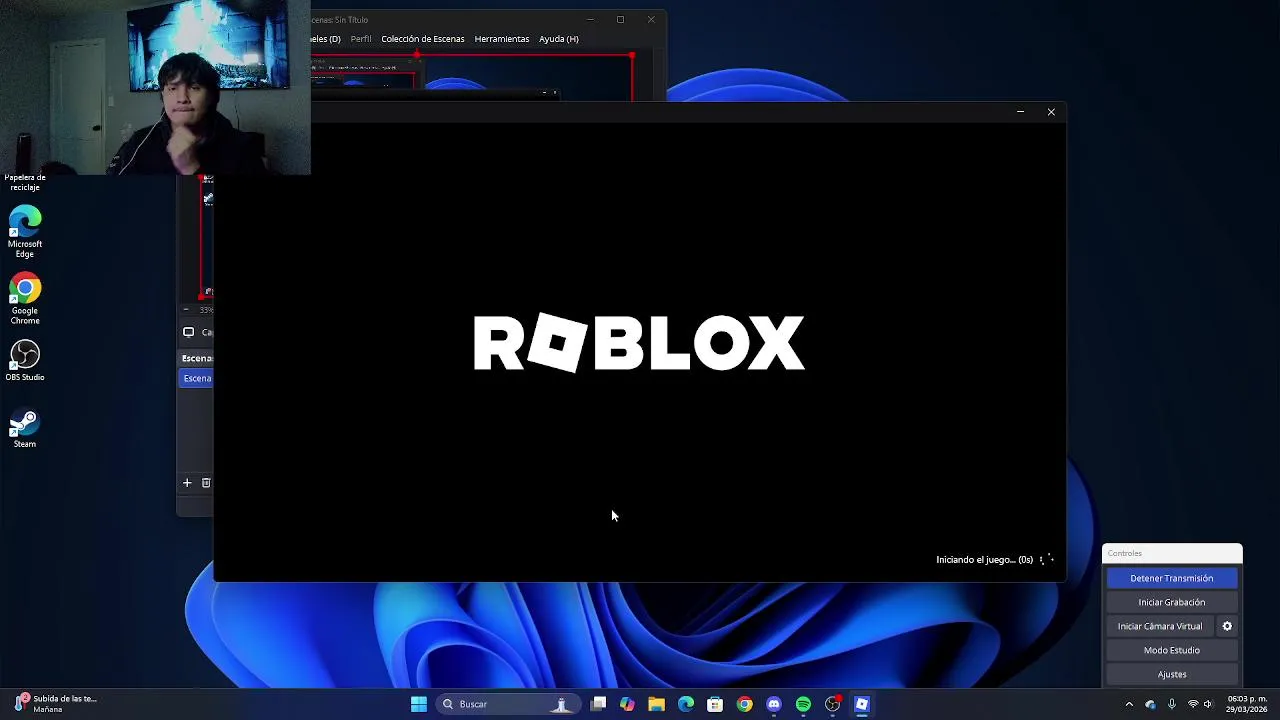
Task: Click the 'Iniciando el juego...' status text
Action: [984, 560]
